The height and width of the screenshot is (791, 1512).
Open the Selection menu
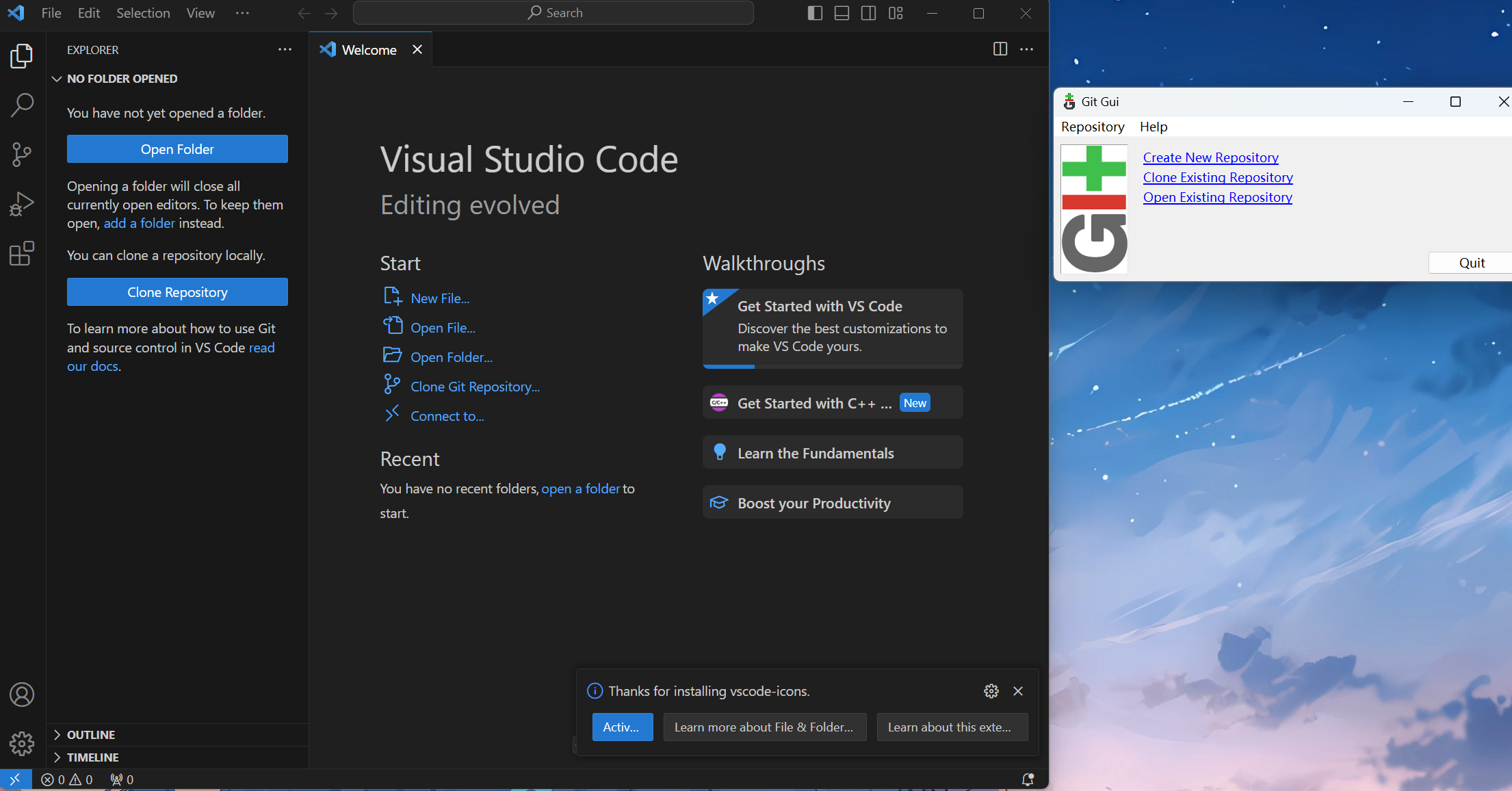click(143, 13)
